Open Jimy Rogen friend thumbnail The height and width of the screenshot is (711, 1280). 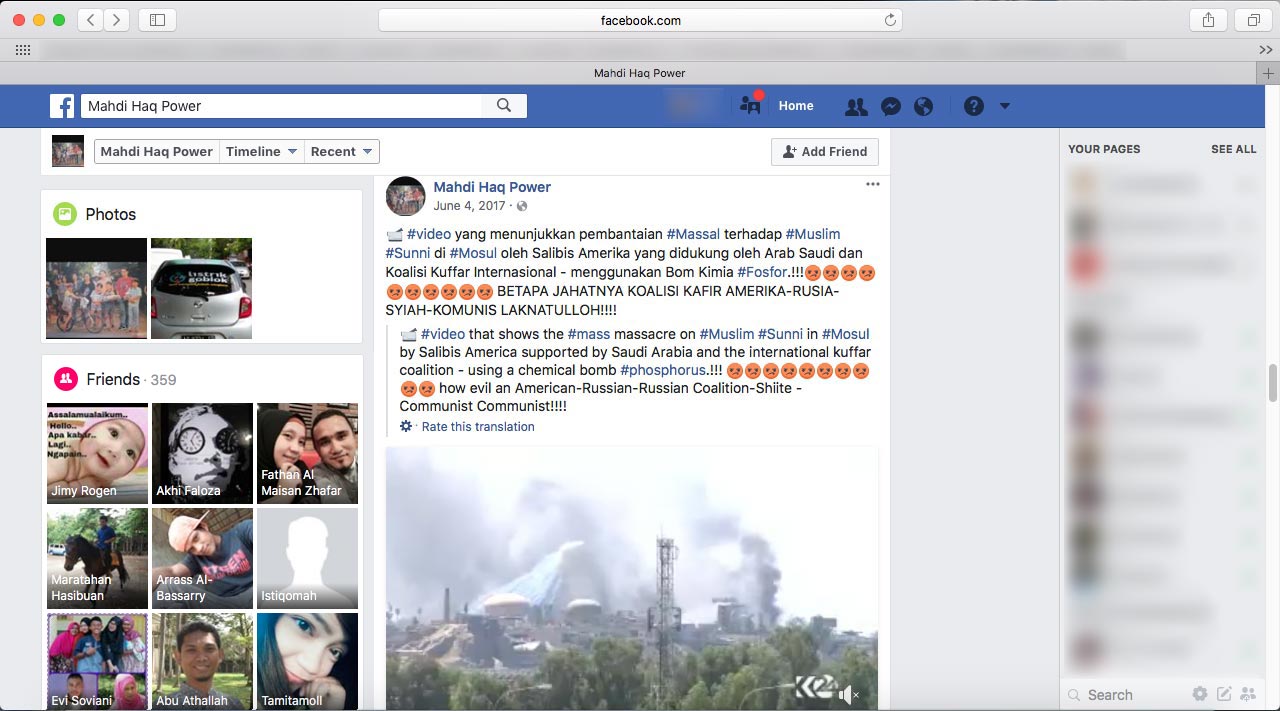click(x=97, y=453)
